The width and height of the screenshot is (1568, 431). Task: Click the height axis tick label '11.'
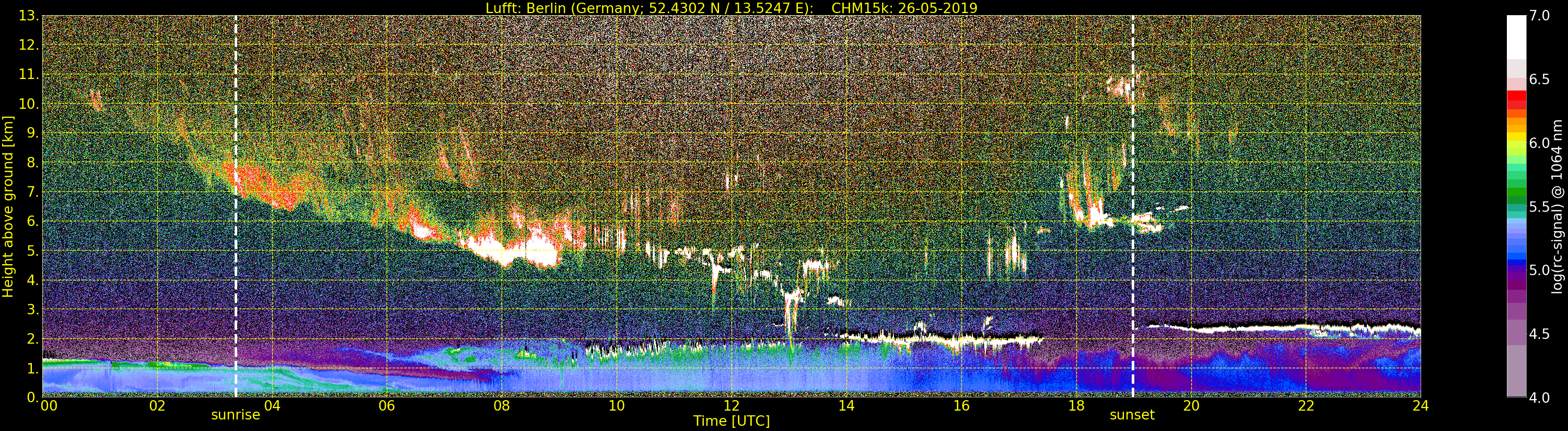[x=29, y=74]
